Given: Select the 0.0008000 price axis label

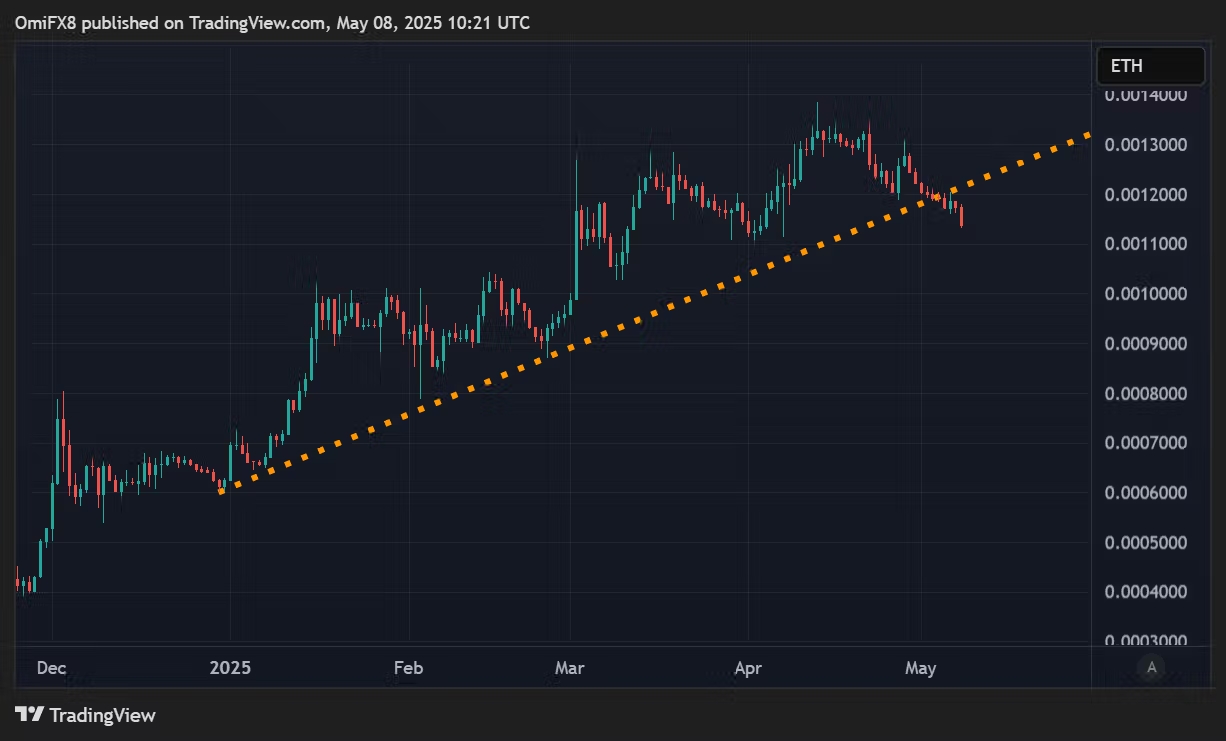Looking at the screenshot, I should [x=1145, y=393].
